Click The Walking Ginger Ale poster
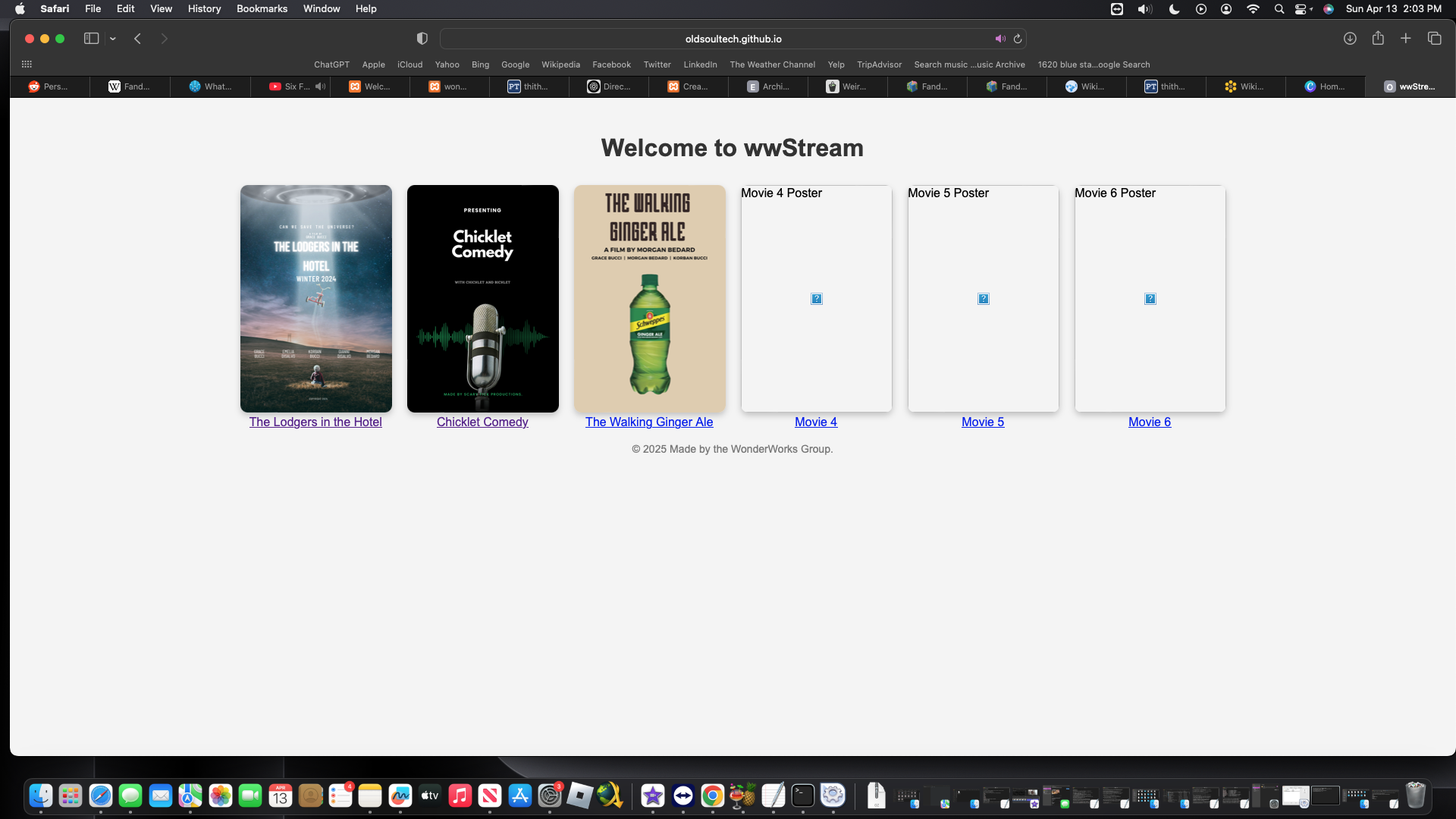1456x819 pixels. (x=650, y=299)
